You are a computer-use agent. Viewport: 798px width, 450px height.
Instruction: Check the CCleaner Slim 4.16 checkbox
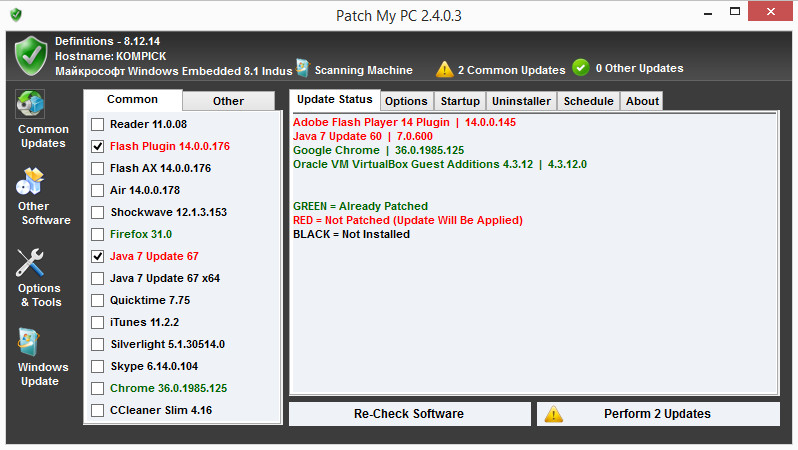point(97,410)
